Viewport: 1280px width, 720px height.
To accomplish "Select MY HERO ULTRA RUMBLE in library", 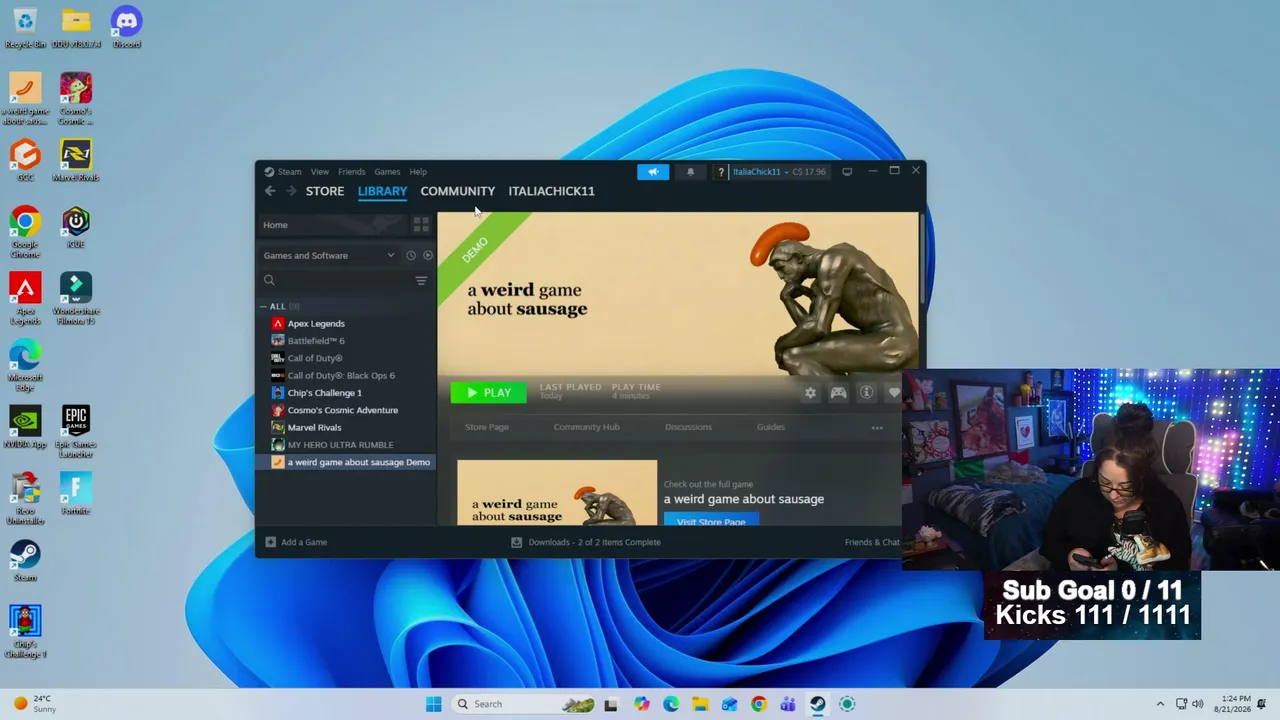I will (x=340, y=445).
